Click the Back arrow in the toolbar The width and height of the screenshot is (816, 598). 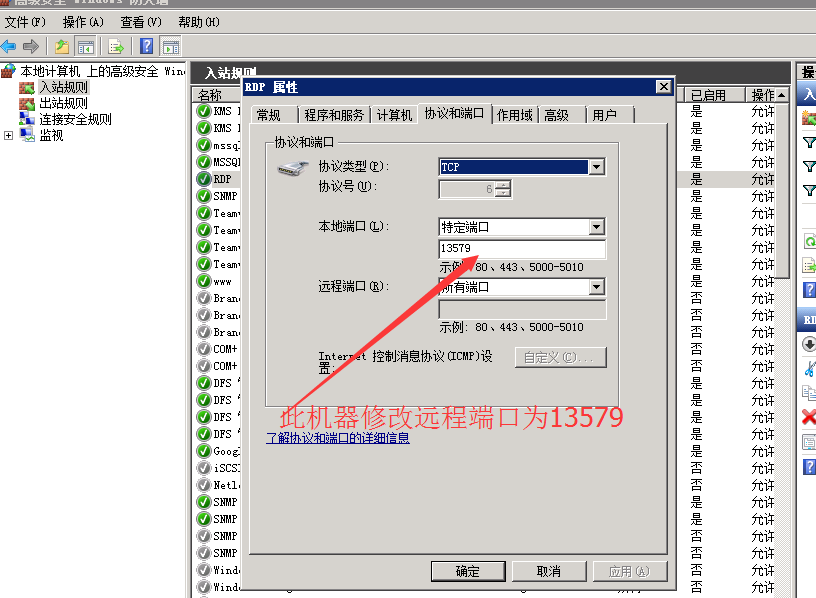[x=9, y=46]
